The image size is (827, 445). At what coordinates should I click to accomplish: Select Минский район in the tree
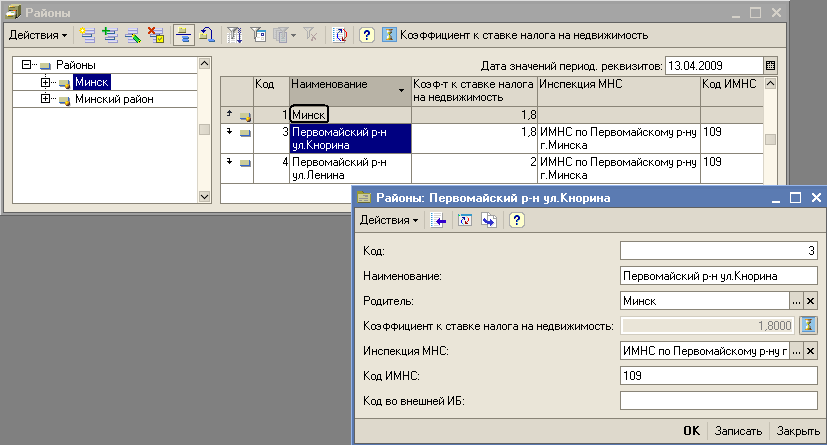coord(114,99)
